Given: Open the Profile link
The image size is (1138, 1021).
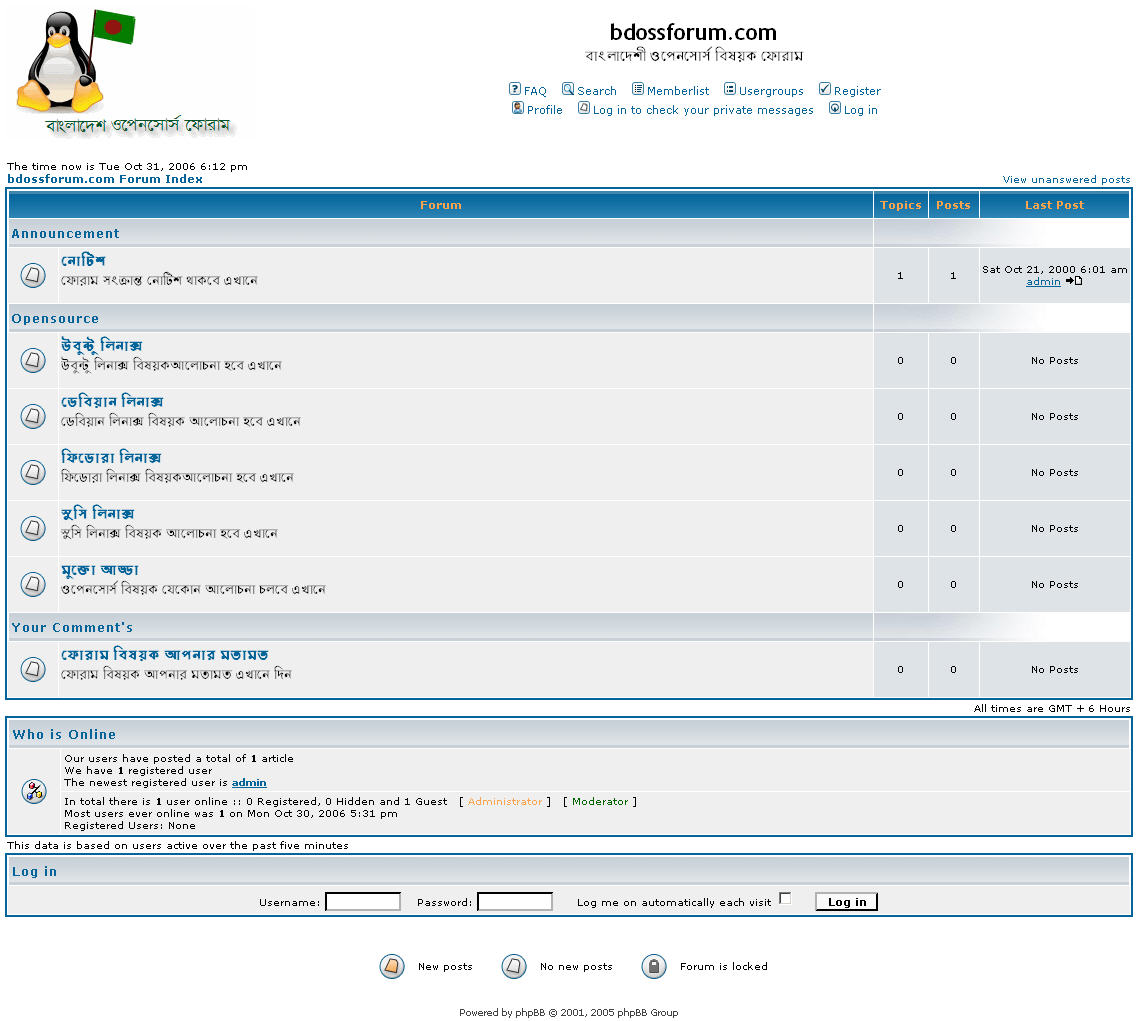Looking at the screenshot, I should click(544, 110).
